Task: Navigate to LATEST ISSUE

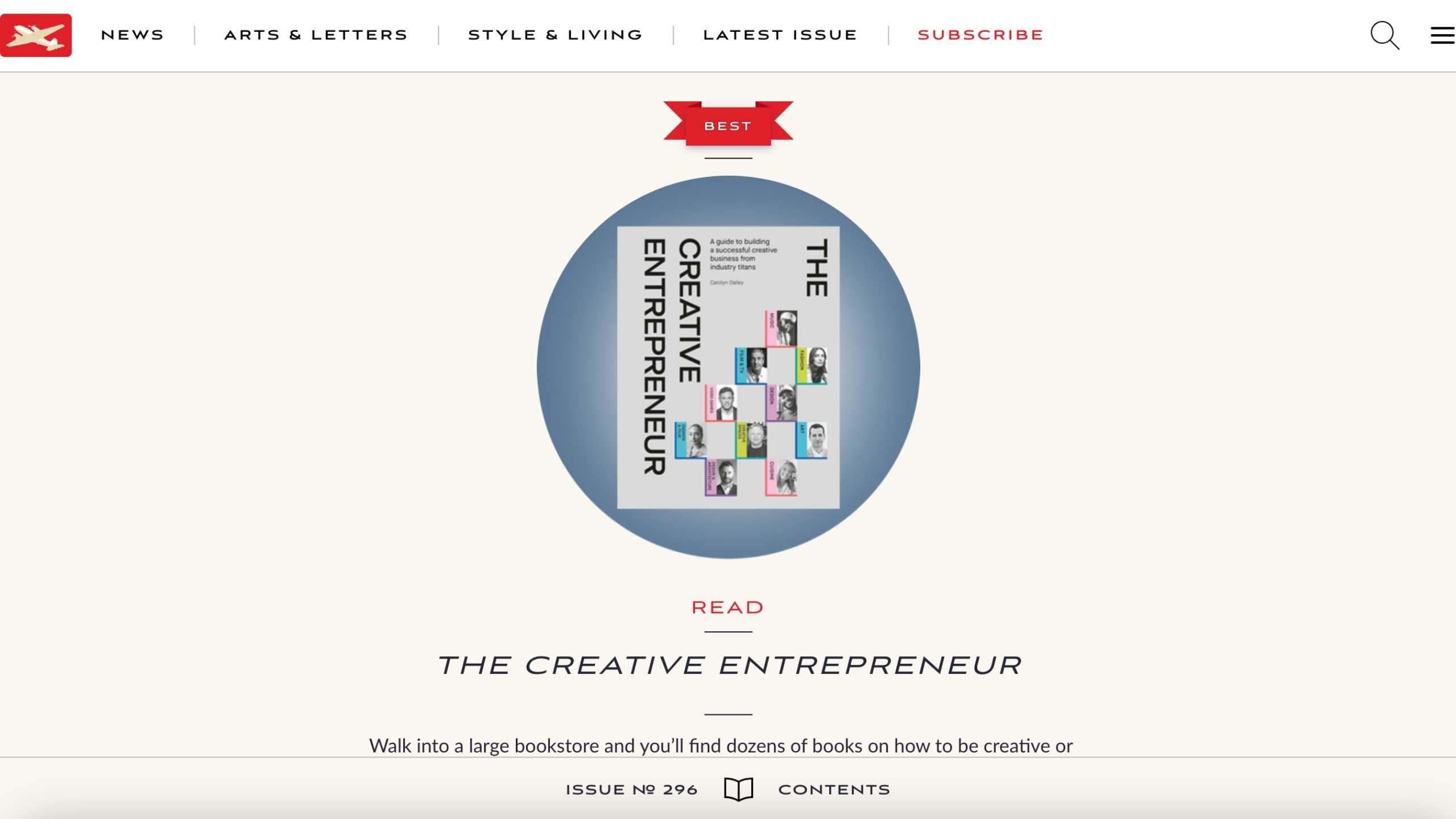Action: 780,34
